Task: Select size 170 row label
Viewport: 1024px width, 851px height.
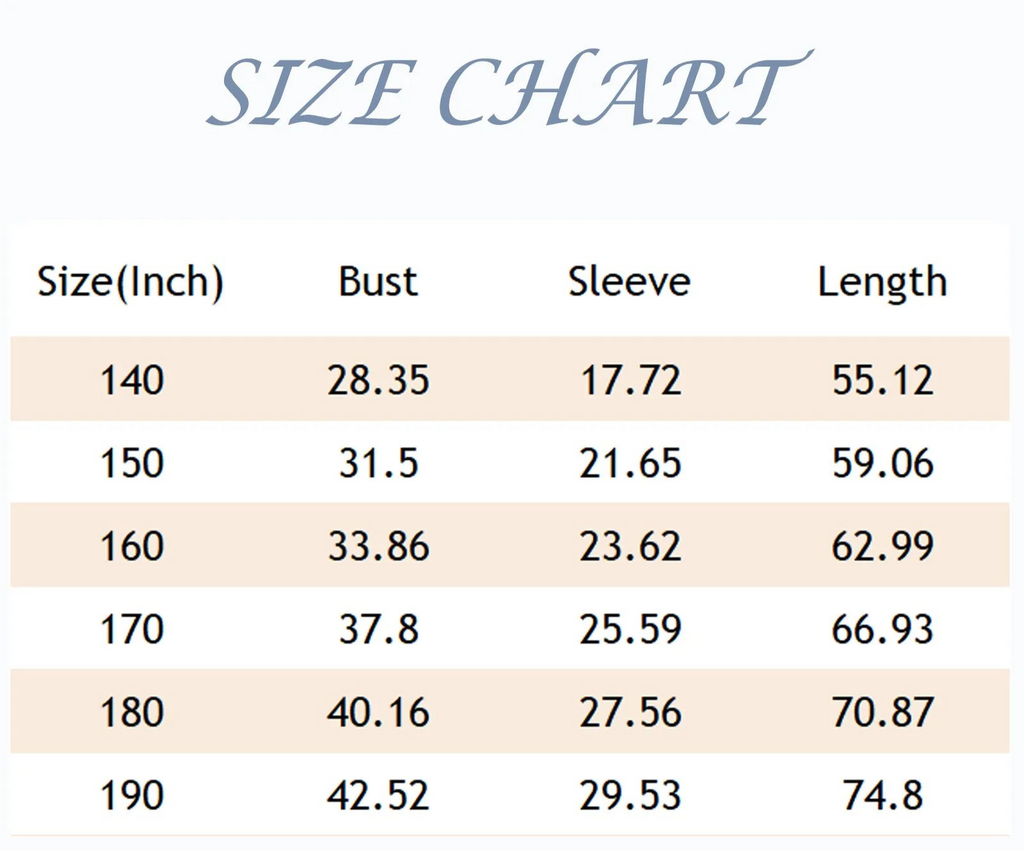Action: (x=131, y=629)
